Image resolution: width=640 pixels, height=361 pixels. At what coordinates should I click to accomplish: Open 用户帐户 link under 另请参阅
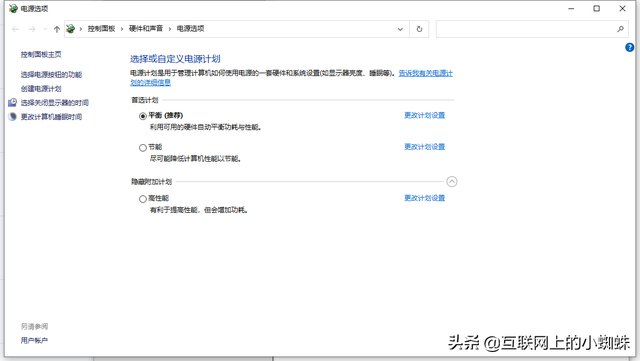click(x=34, y=340)
